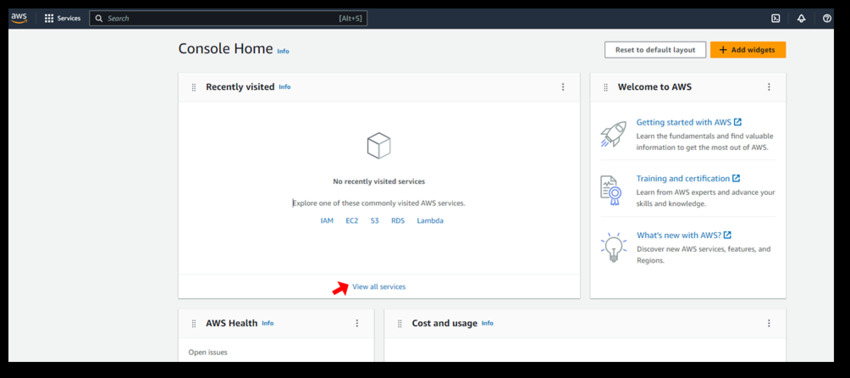Open the S3 service link
The width and height of the screenshot is (850, 378).
[x=375, y=221]
